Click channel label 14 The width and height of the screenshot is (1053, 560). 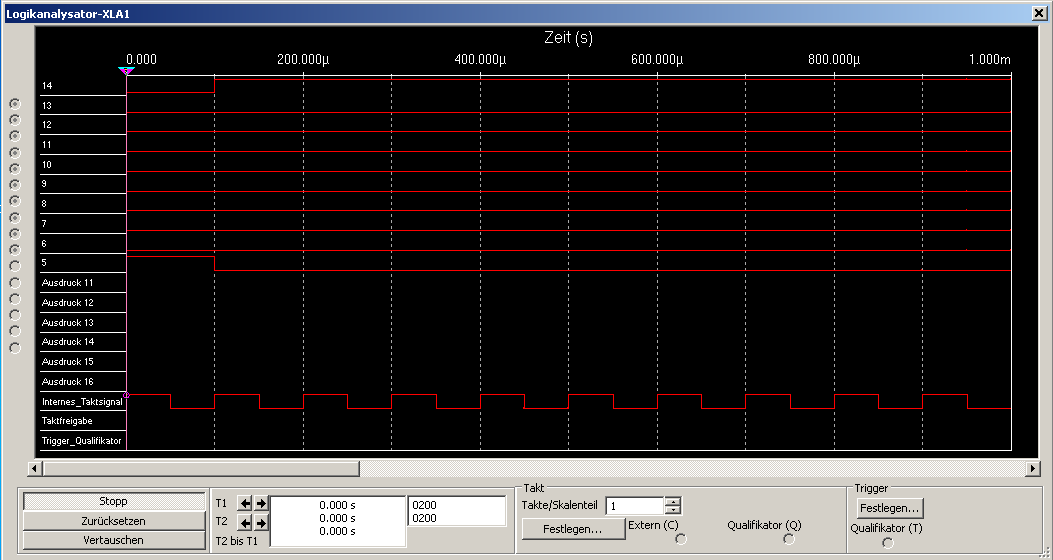47,86
